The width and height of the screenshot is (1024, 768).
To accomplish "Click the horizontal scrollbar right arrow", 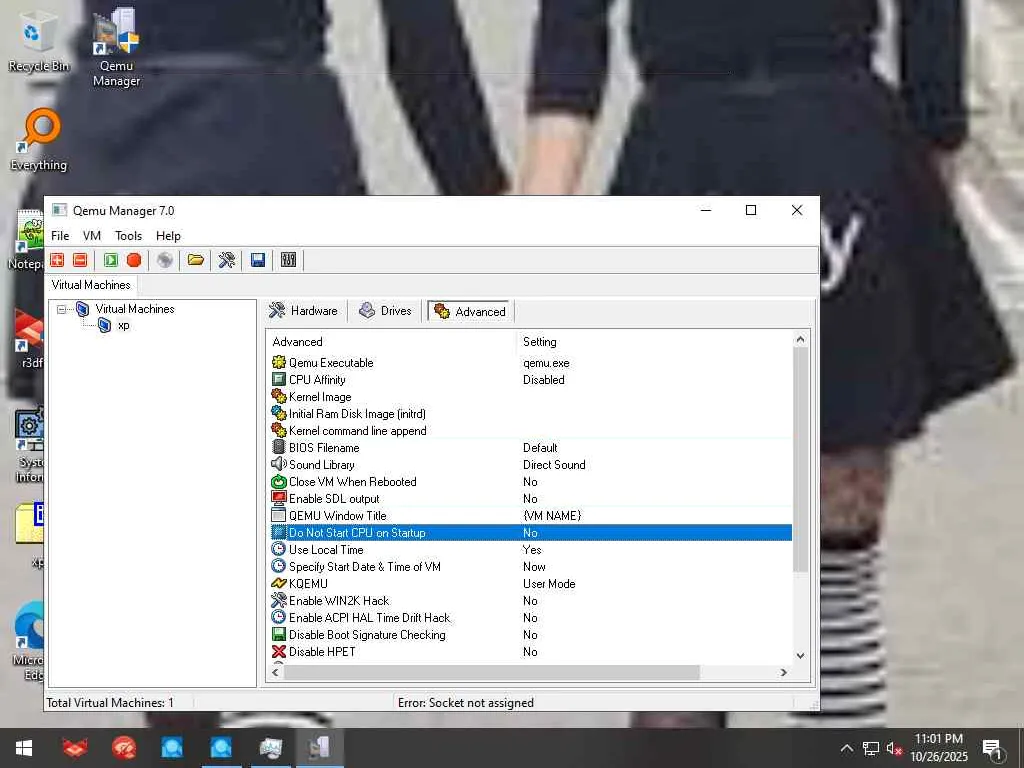I will click(784, 672).
